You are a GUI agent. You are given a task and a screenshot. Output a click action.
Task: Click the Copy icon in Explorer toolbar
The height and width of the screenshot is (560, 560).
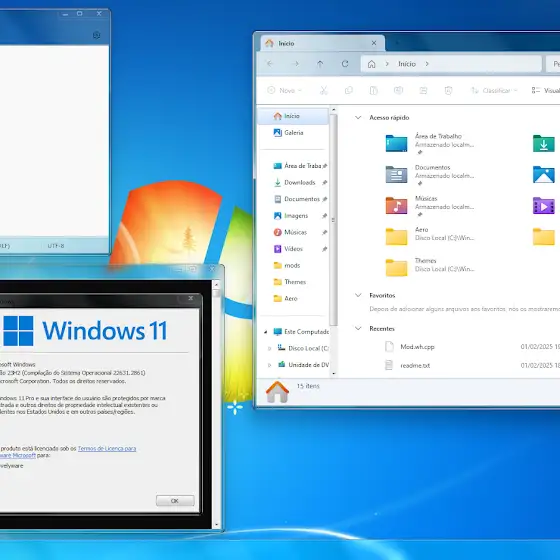[349, 90]
